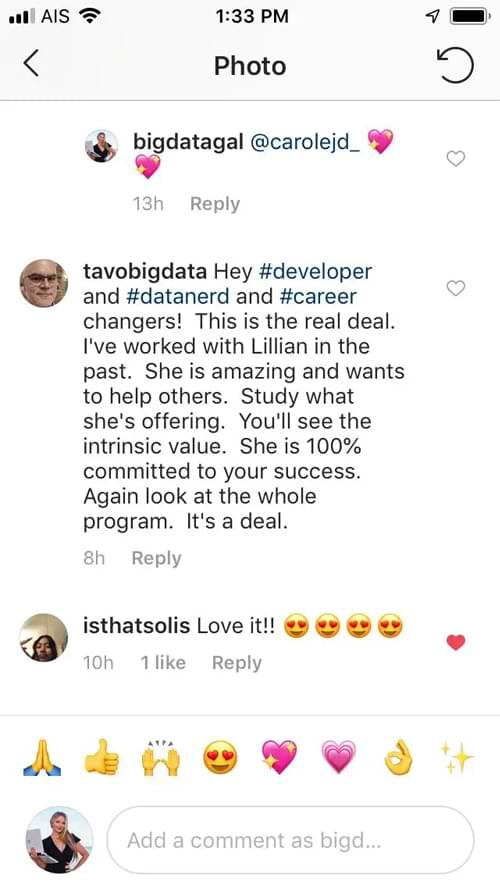Tap the Add a comment field
The height and width of the screenshot is (887, 500).
point(290,840)
